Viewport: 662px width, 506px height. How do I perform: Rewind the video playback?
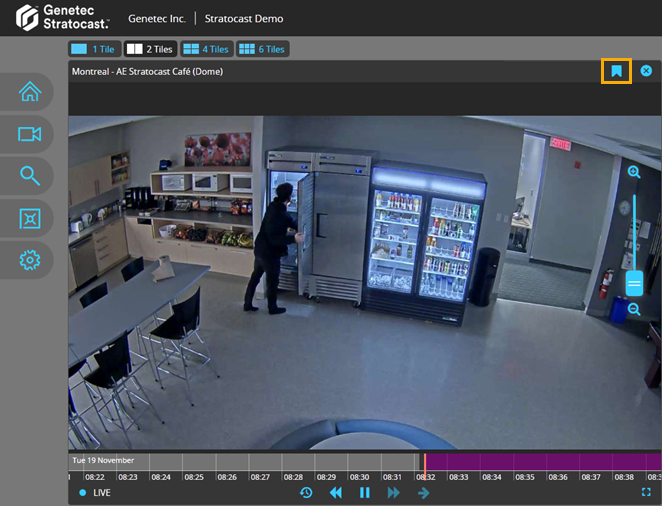336,492
